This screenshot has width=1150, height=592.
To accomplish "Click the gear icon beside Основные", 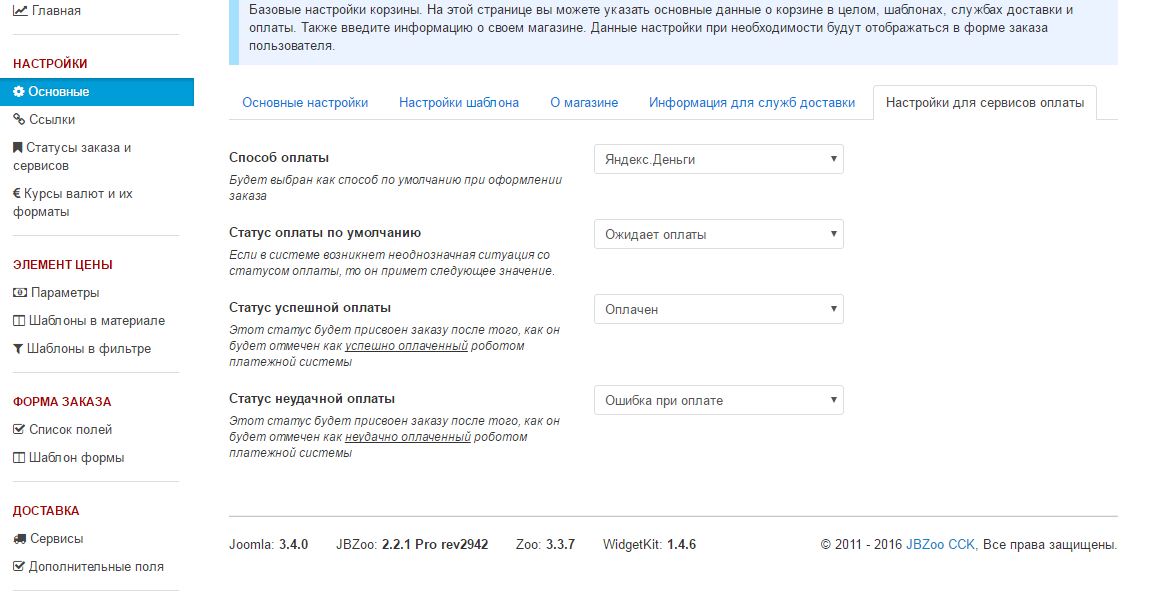I will pyautogui.click(x=19, y=92).
